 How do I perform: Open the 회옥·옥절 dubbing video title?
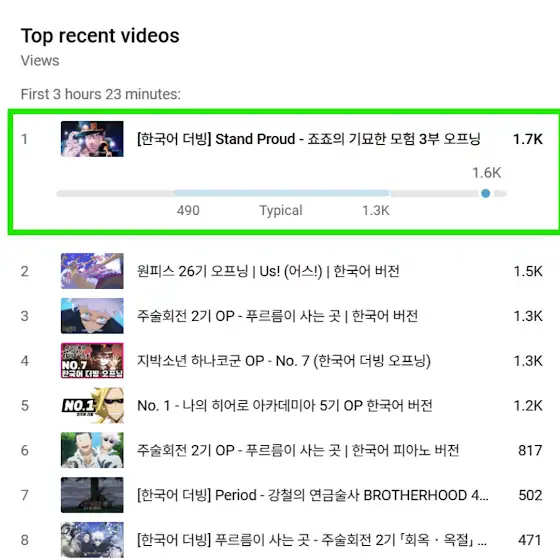coord(312,540)
